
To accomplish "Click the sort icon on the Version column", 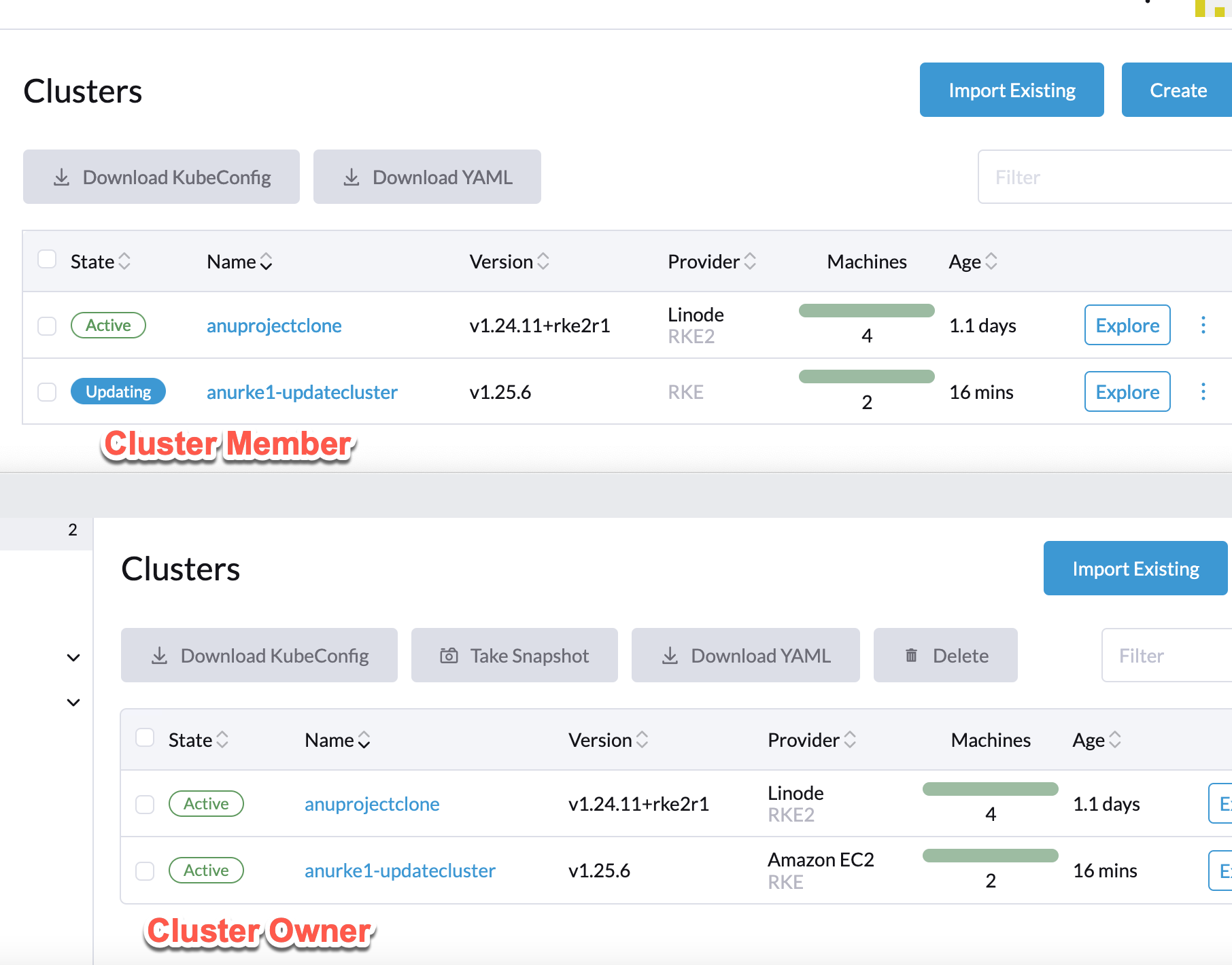I will pyautogui.click(x=543, y=261).
